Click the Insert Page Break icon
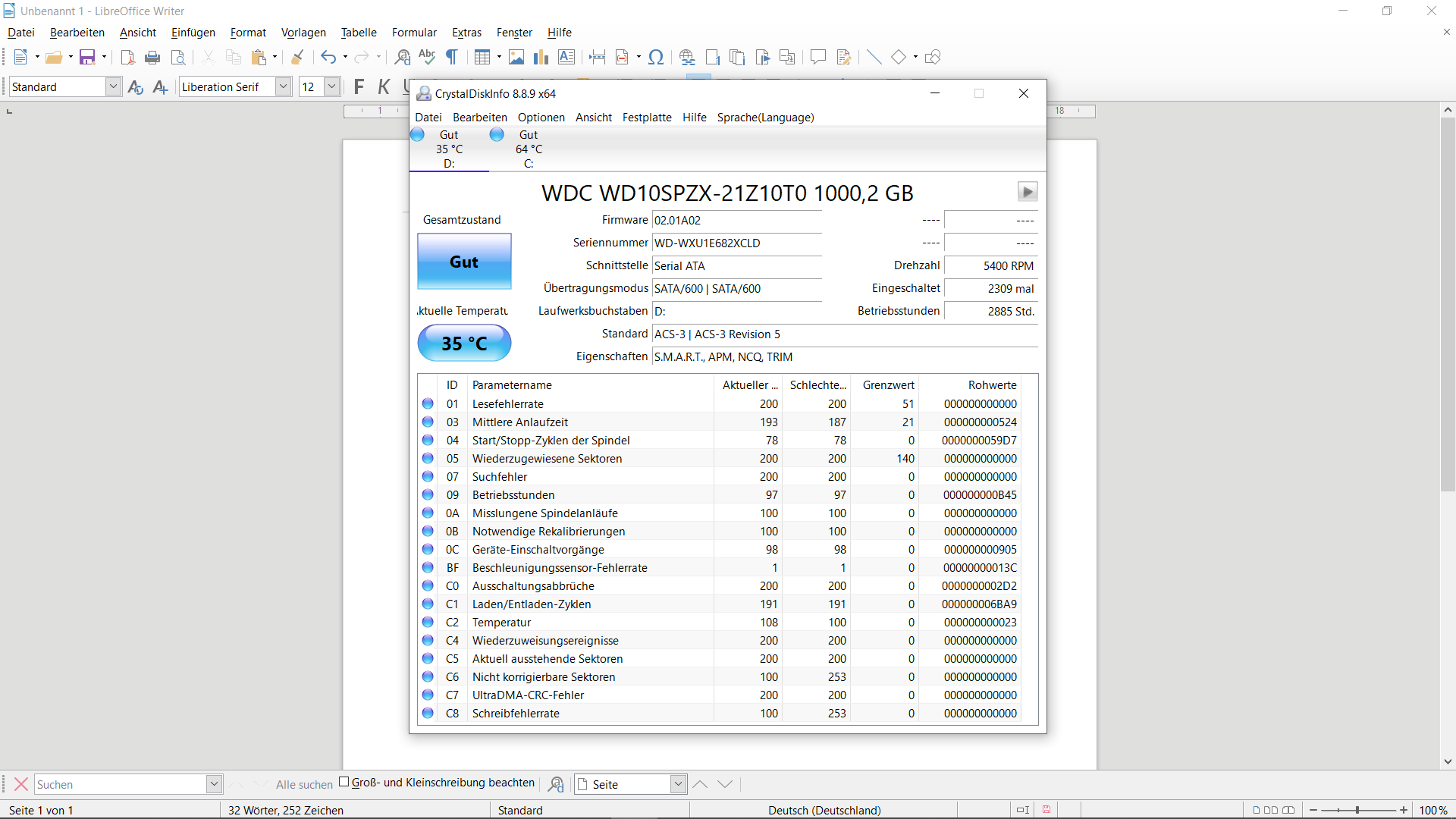This screenshot has height=819, width=1456. pos(598,57)
